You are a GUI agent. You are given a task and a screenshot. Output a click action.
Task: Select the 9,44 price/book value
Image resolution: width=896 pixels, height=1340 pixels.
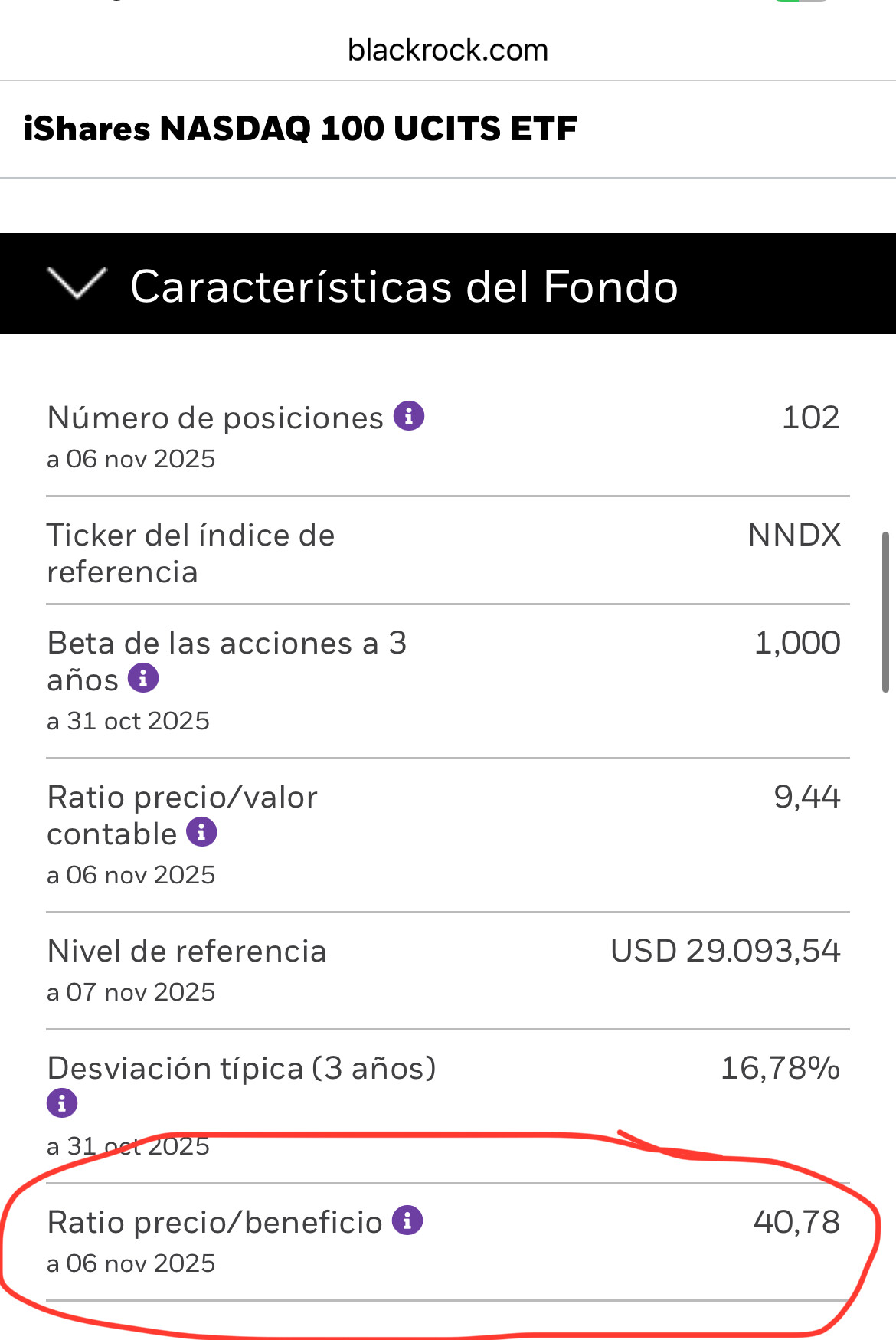pos(807,797)
